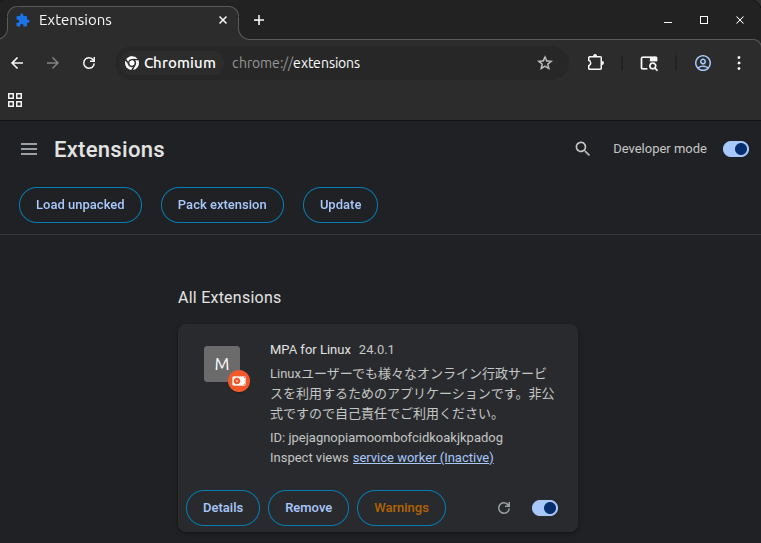
Task: Open the browser extensions puzzle icon
Action: 596,63
